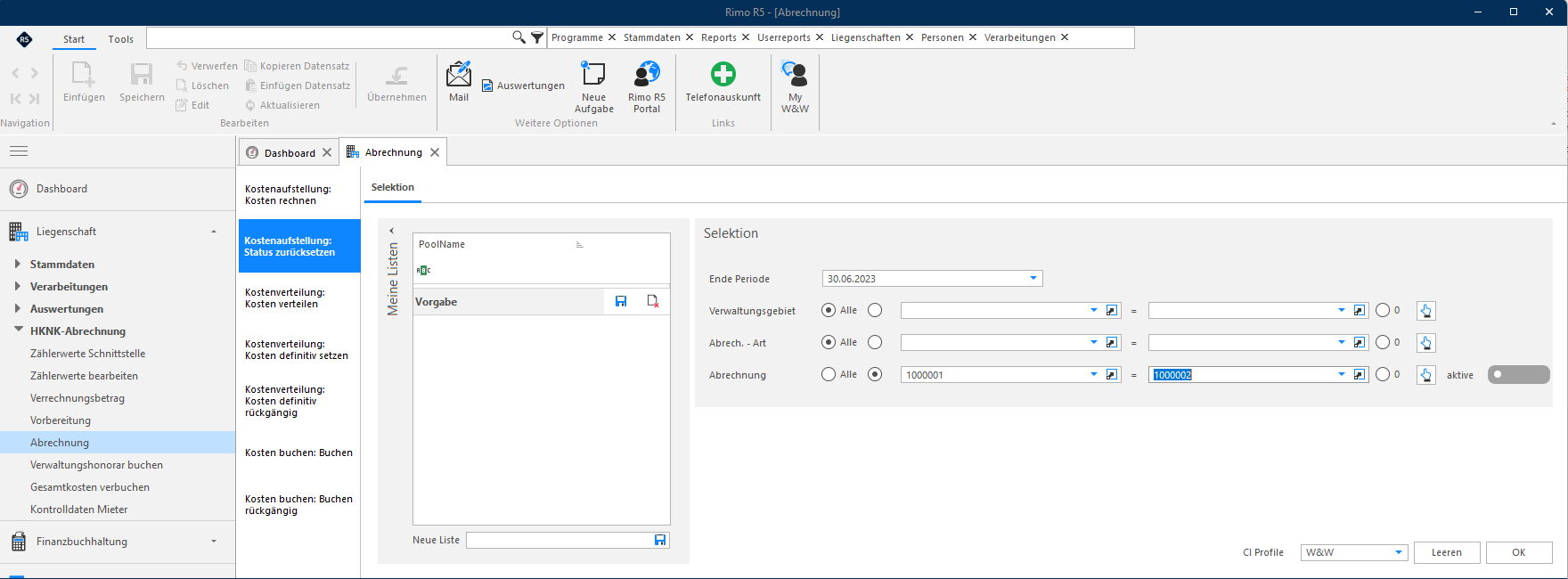Select the 0 radio in the Abrechnung row
The height and width of the screenshot is (579, 1568).
pyautogui.click(x=1383, y=374)
